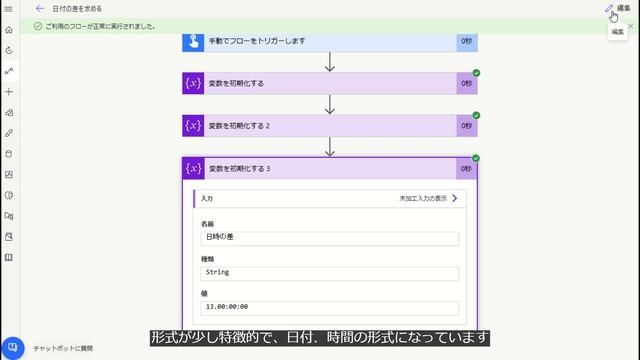
Task: Click the 入力 section header
Action: [330, 198]
